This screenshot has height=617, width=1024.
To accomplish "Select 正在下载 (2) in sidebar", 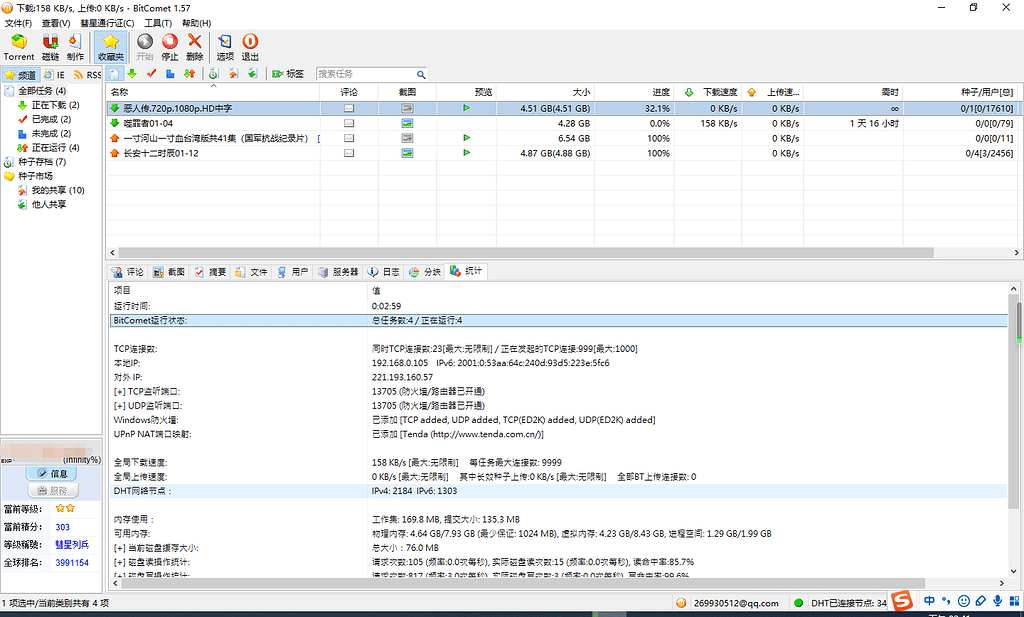I will (x=56, y=105).
